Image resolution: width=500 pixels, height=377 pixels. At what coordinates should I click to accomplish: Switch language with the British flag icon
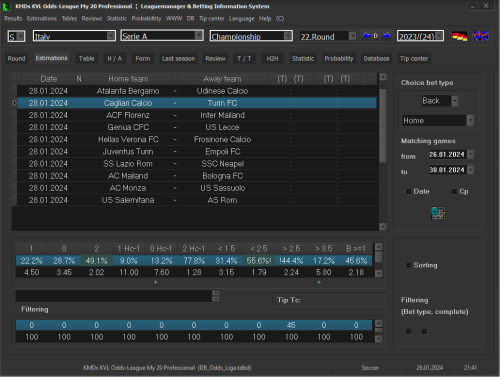coord(481,36)
